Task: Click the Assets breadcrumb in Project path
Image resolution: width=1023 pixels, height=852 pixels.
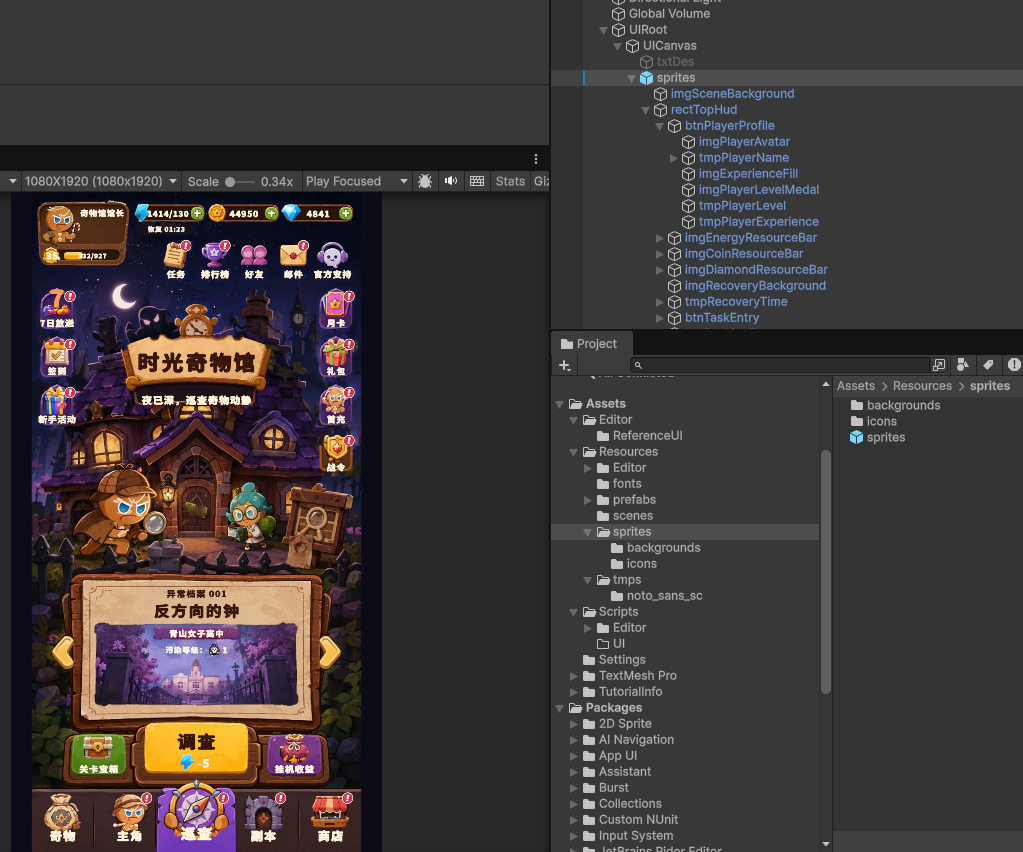Action: coord(856,386)
